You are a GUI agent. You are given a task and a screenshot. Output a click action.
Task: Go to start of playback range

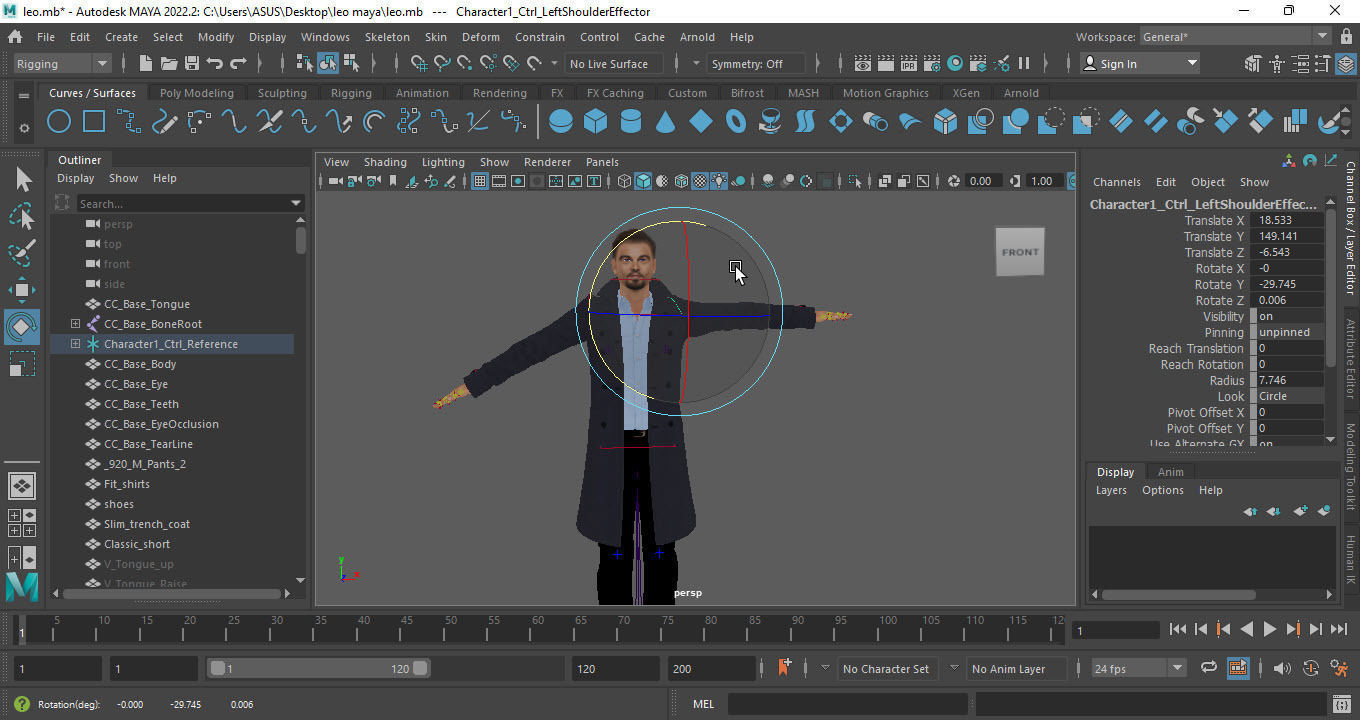tap(1178, 629)
